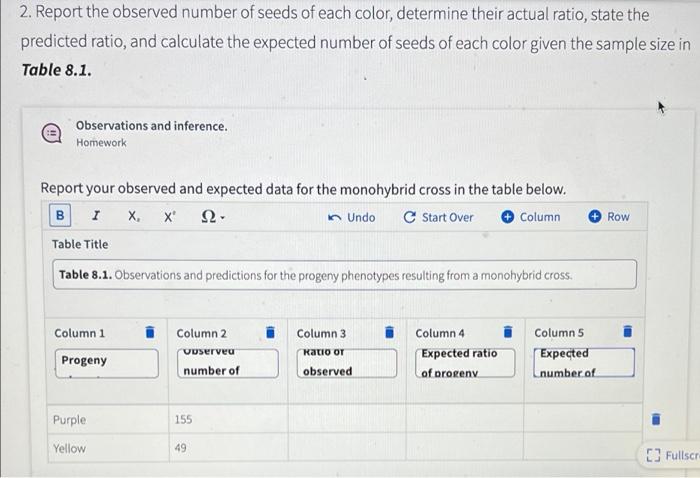This screenshot has height=478, width=700.
Task: Click the Yellow row's empty Column 3 ratio cell
Action: tap(347, 447)
